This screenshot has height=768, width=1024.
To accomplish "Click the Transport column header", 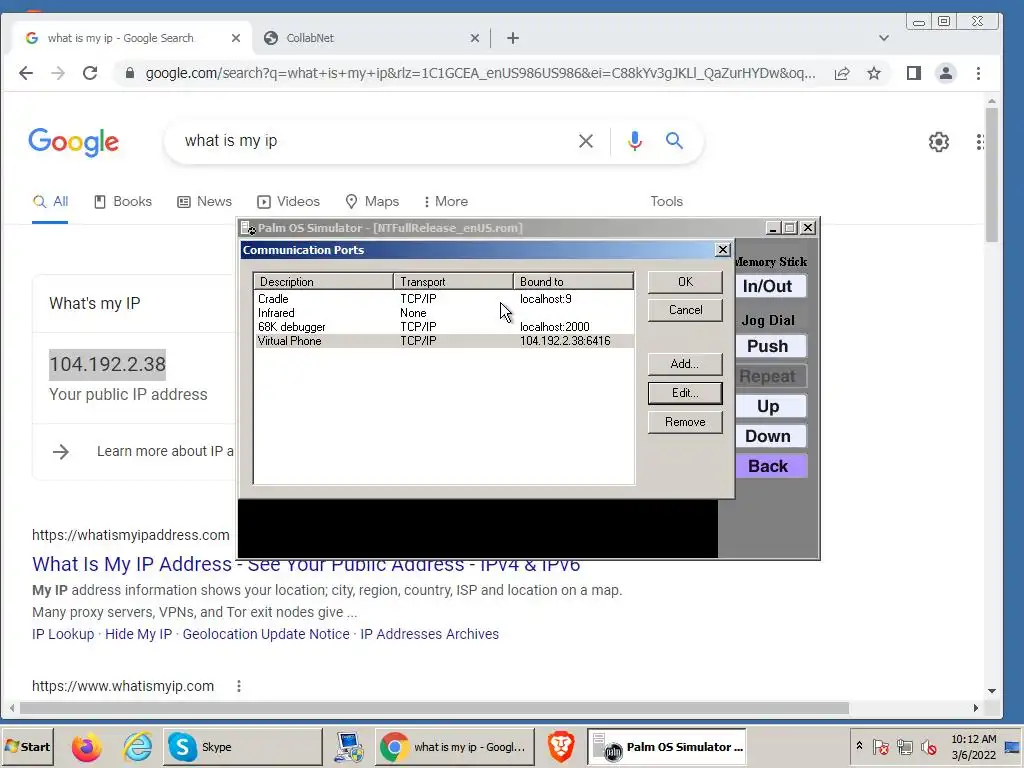I will [453, 281].
